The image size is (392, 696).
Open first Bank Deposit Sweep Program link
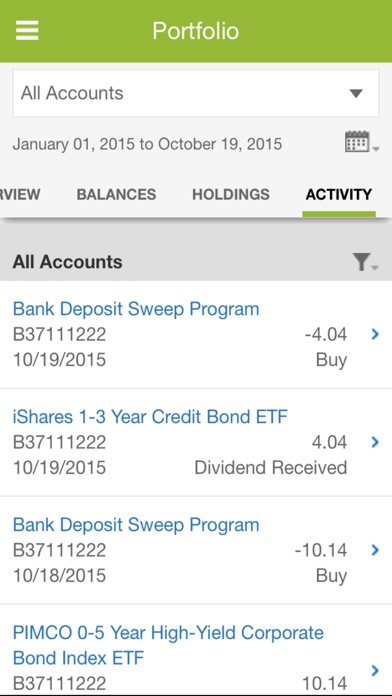[136, 308]
